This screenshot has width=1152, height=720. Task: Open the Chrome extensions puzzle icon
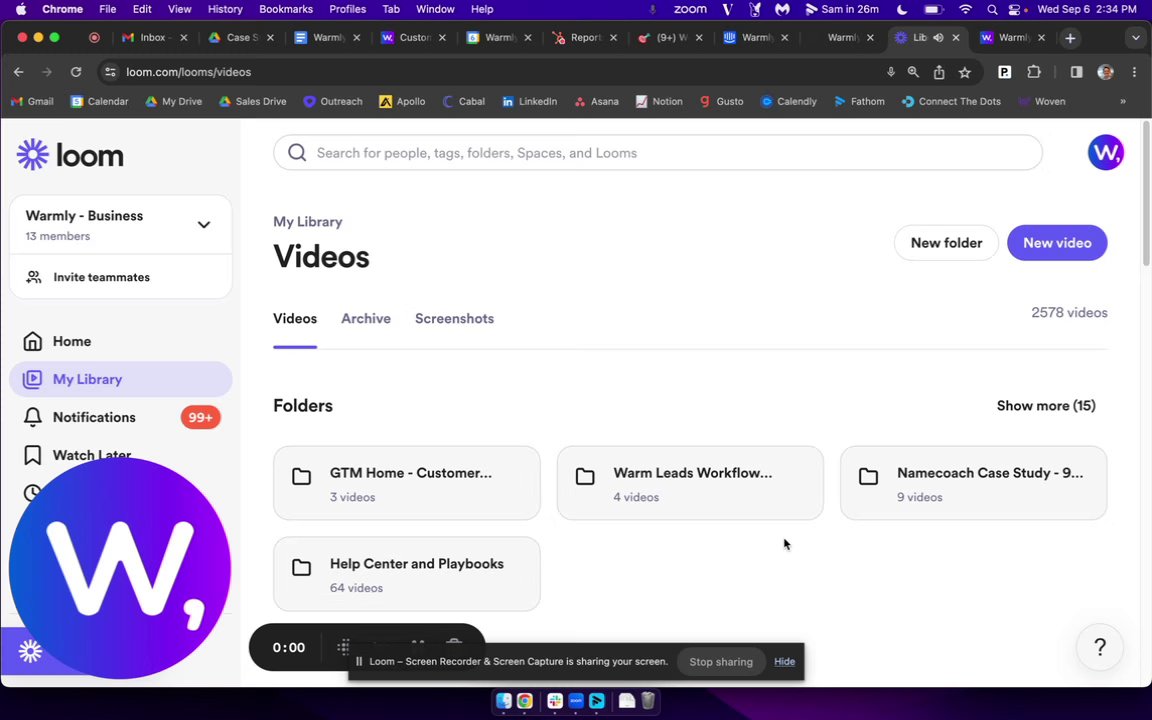pyautogui.click(x=1034, y=72)
